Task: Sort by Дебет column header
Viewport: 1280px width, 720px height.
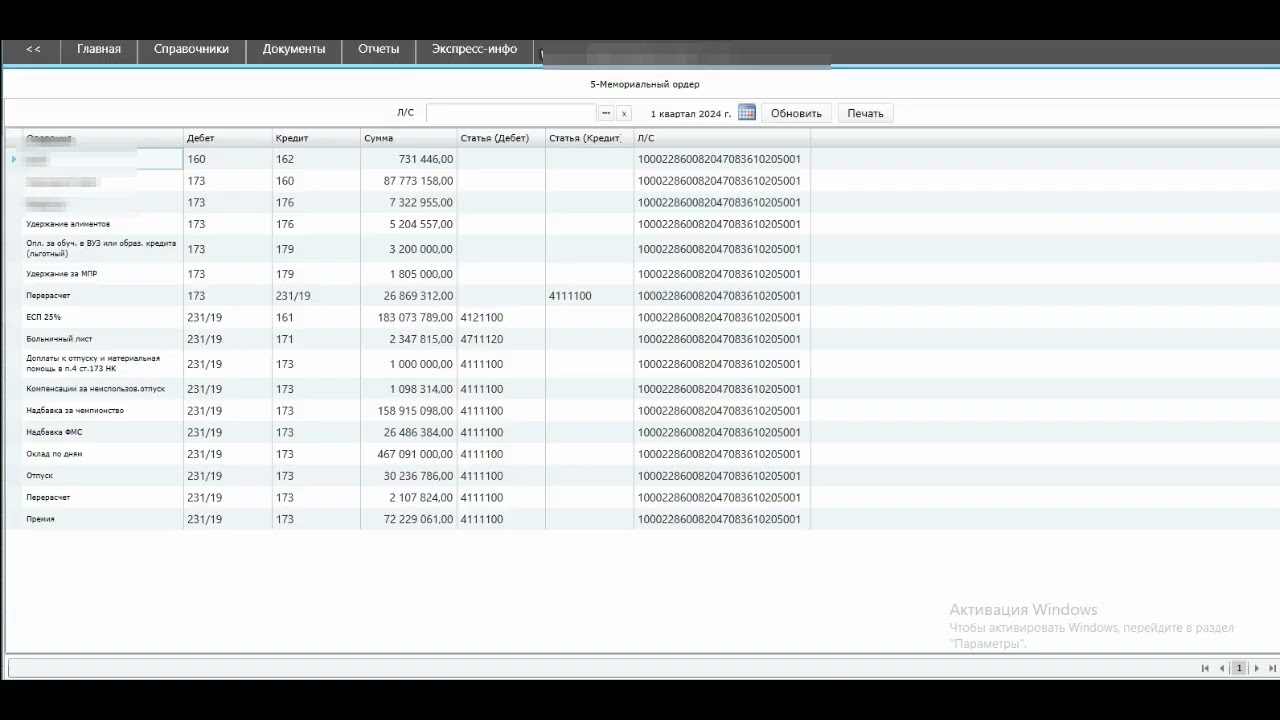Action: click(227, 138)
